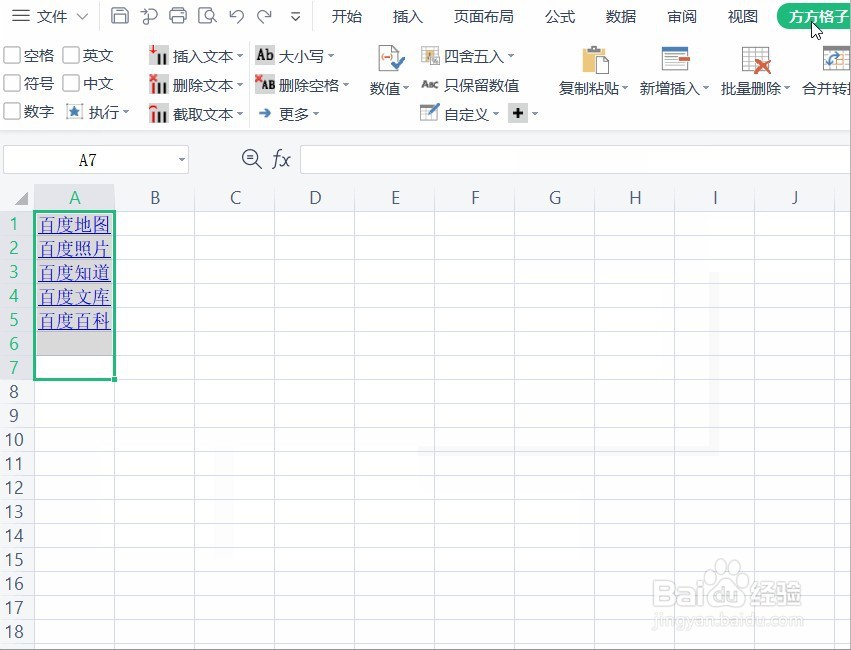
Task: Open the quick access toolbar customize dropdown
Action: pyautogui.click(x=295, y=16)
